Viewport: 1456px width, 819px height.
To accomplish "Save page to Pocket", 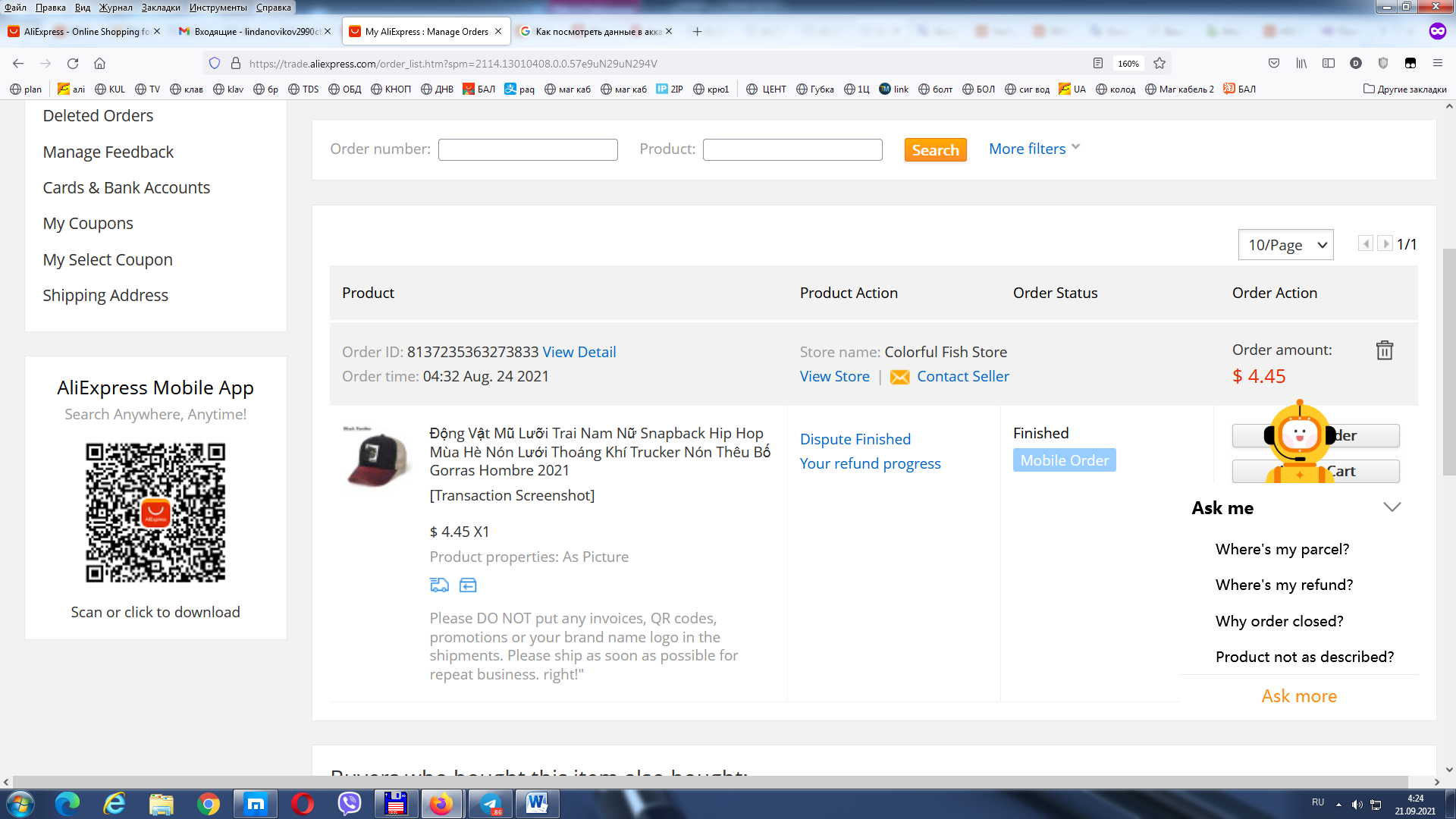I will 1274,64.
